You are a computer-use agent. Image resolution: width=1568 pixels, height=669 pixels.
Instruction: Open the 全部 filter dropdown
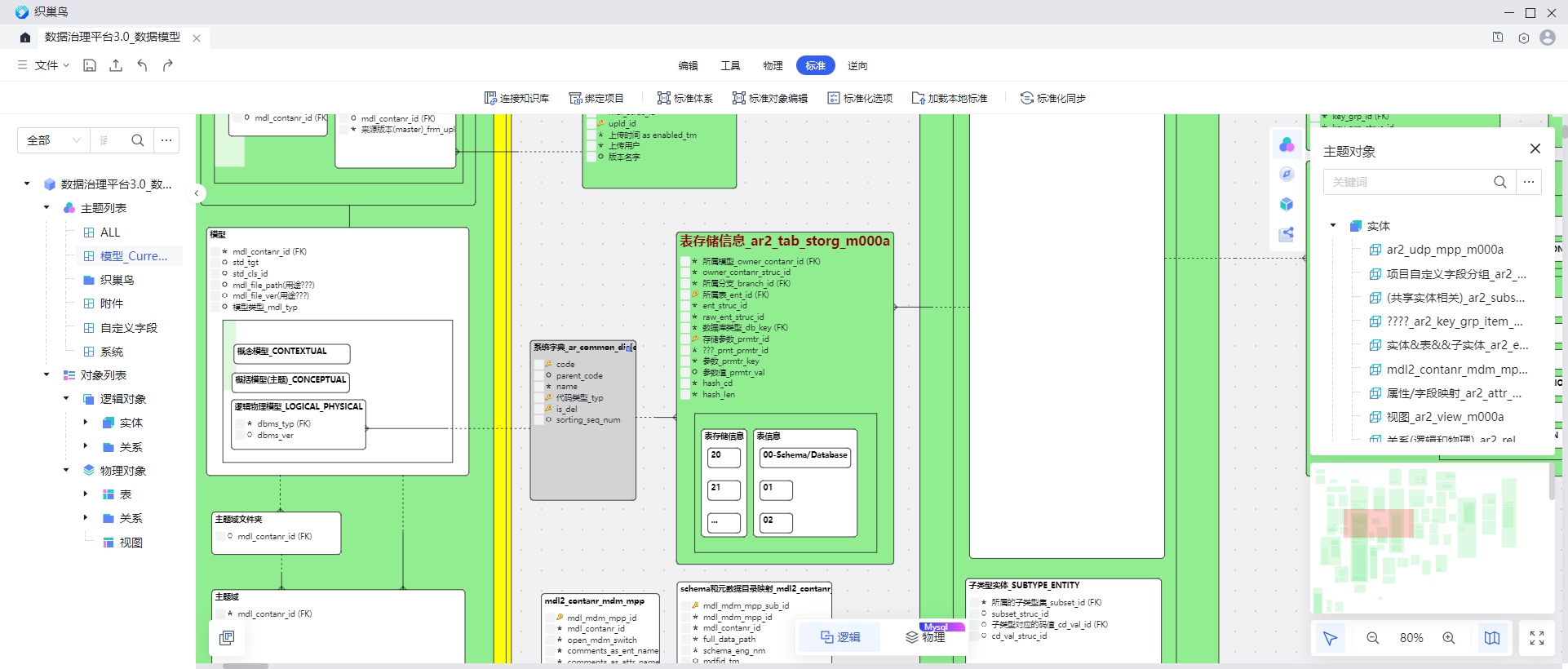pos(54,140)
